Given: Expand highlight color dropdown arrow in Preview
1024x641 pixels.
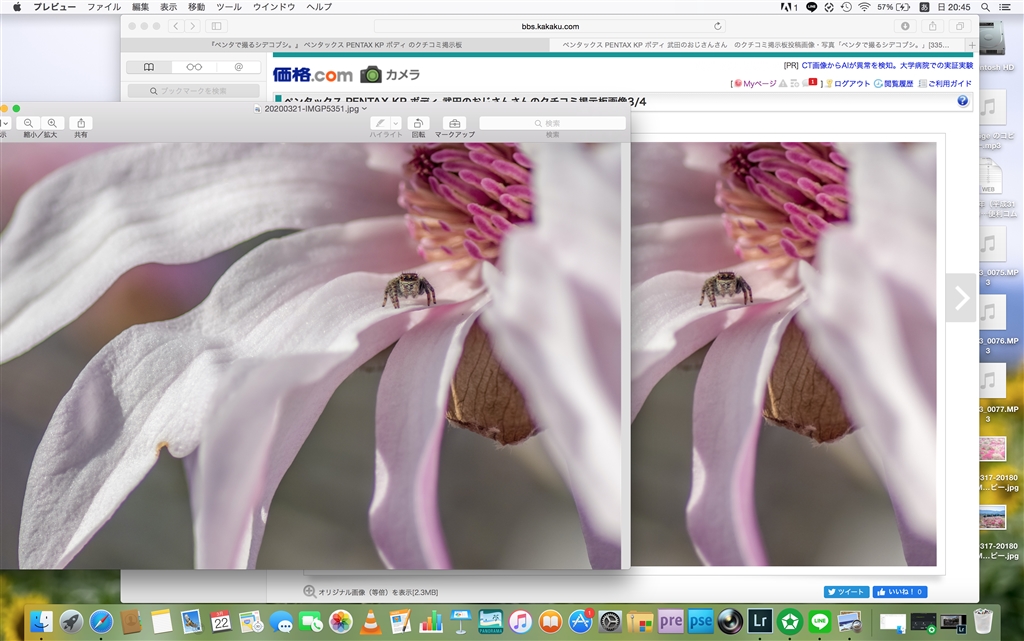Looking at the screenshot, I should click(x=396, y=123).
